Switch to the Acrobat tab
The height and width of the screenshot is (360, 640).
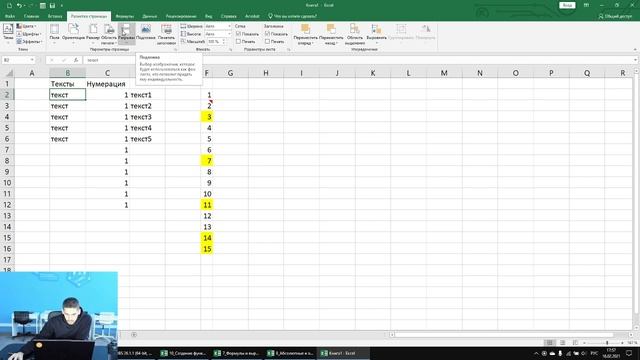click(252, 16)
